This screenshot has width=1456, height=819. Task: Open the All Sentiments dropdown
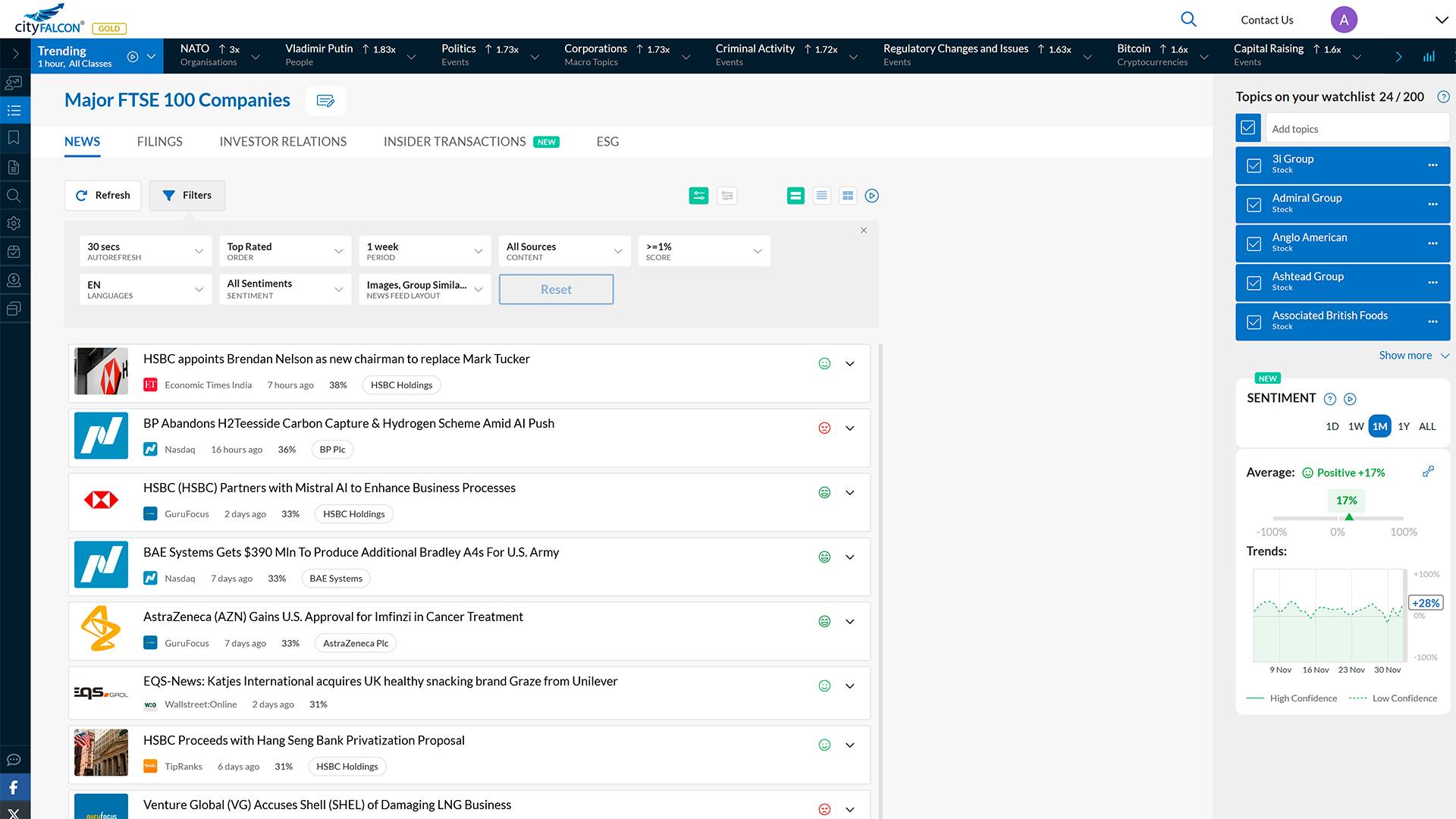click(x=284, y=289)
